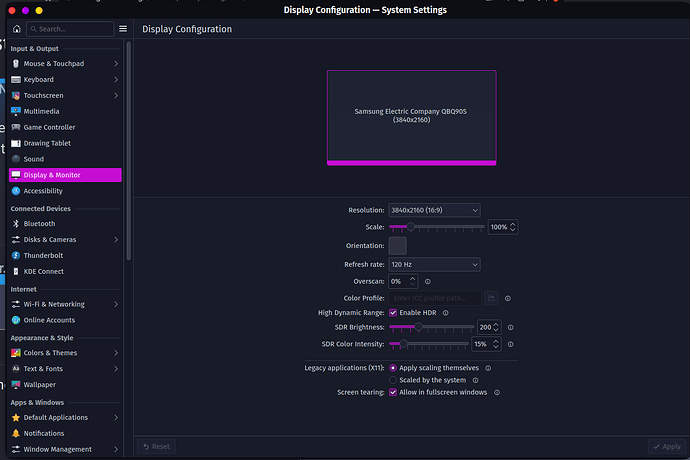Select Display & Monitor in the sidebar
The image size is (690, 460).
pyautogui.click(x=65, y=175)
